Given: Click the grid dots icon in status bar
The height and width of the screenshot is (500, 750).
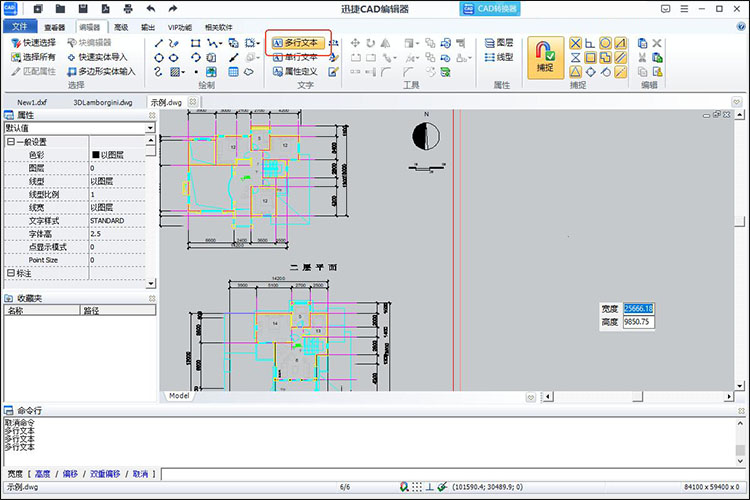Looking at the screenshot, I should click(x=417, y=487).
